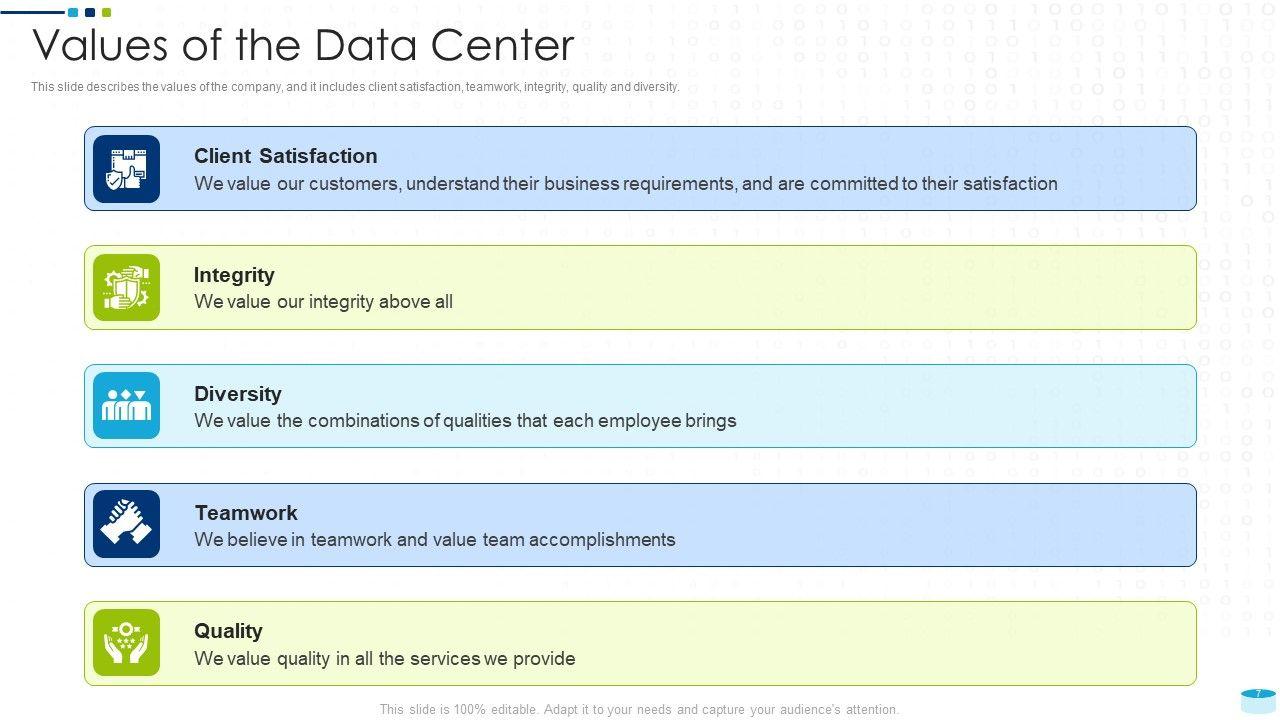Select the Integrity heading text
The height and width of the screenshot is (720, 1280).
(234, 275)
